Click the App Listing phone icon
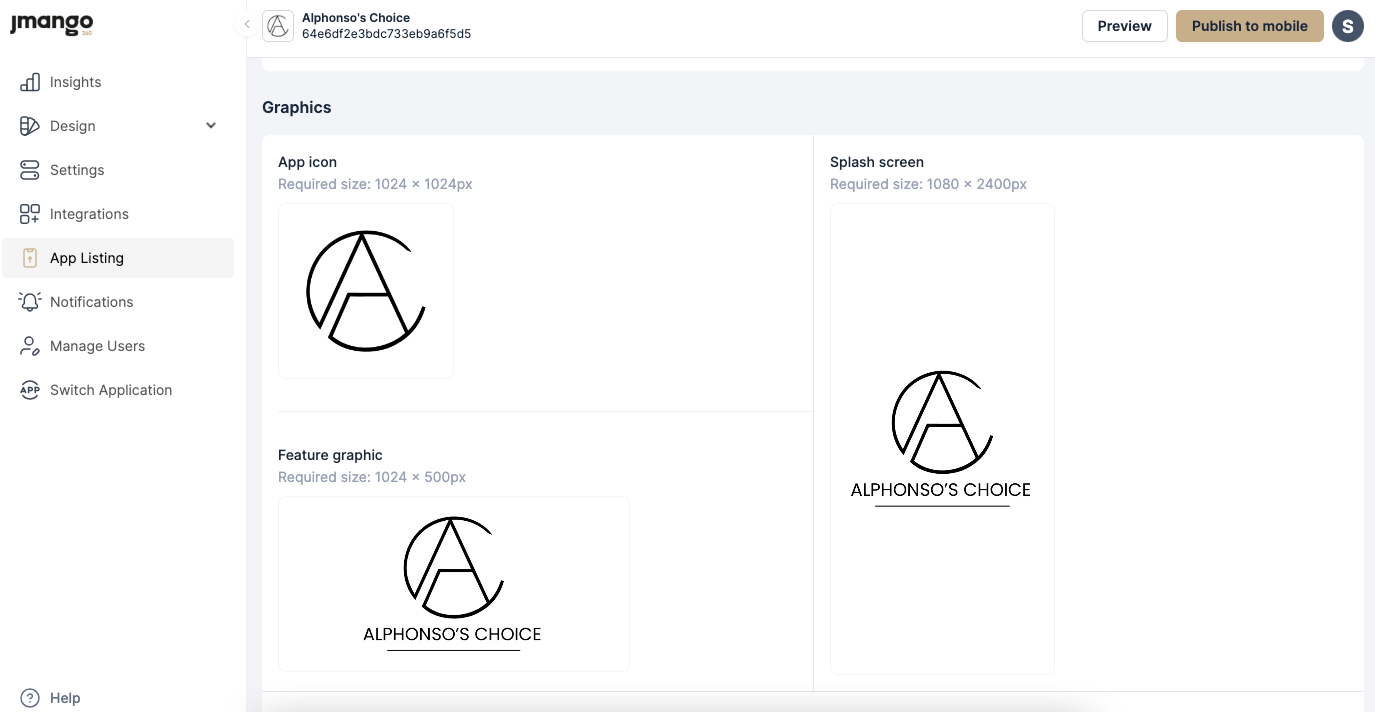Screen dimensions: 1375x712 [x=30, y=258]
